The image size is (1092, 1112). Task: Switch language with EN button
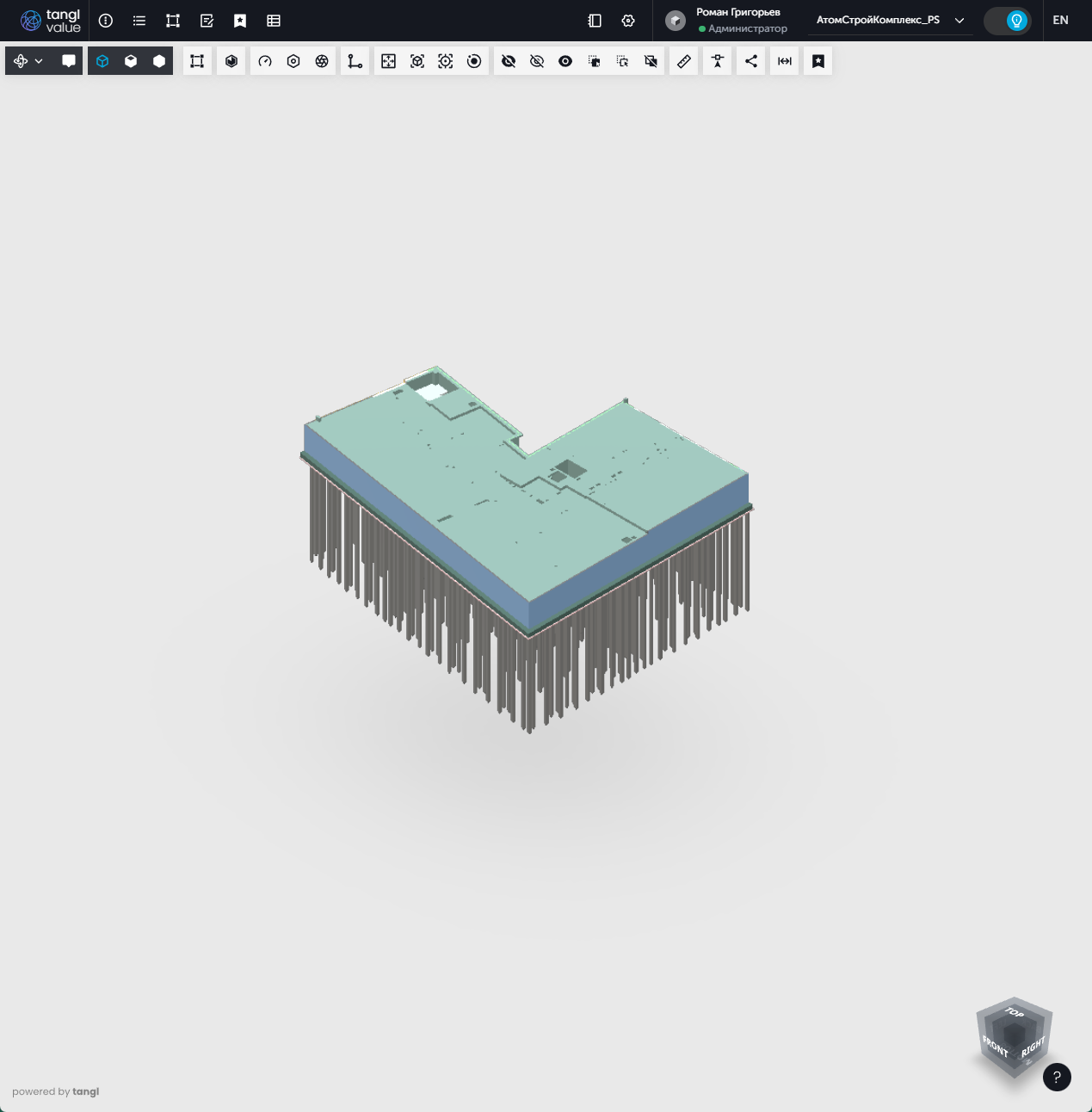pyautogui.click(x=1060, y=21)
